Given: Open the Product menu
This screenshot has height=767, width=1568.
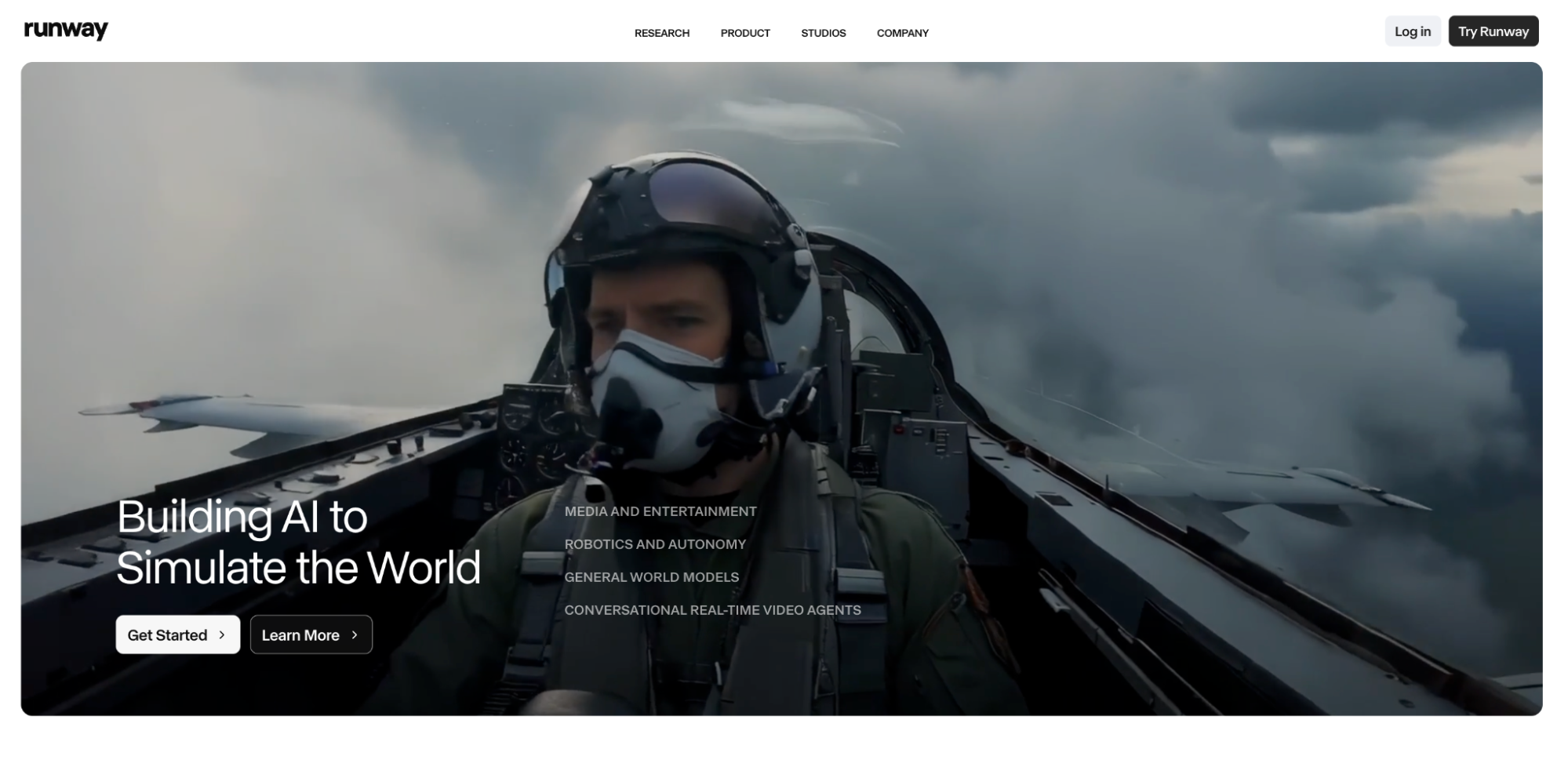Looking at the screenshot, I should click(744, 33).
